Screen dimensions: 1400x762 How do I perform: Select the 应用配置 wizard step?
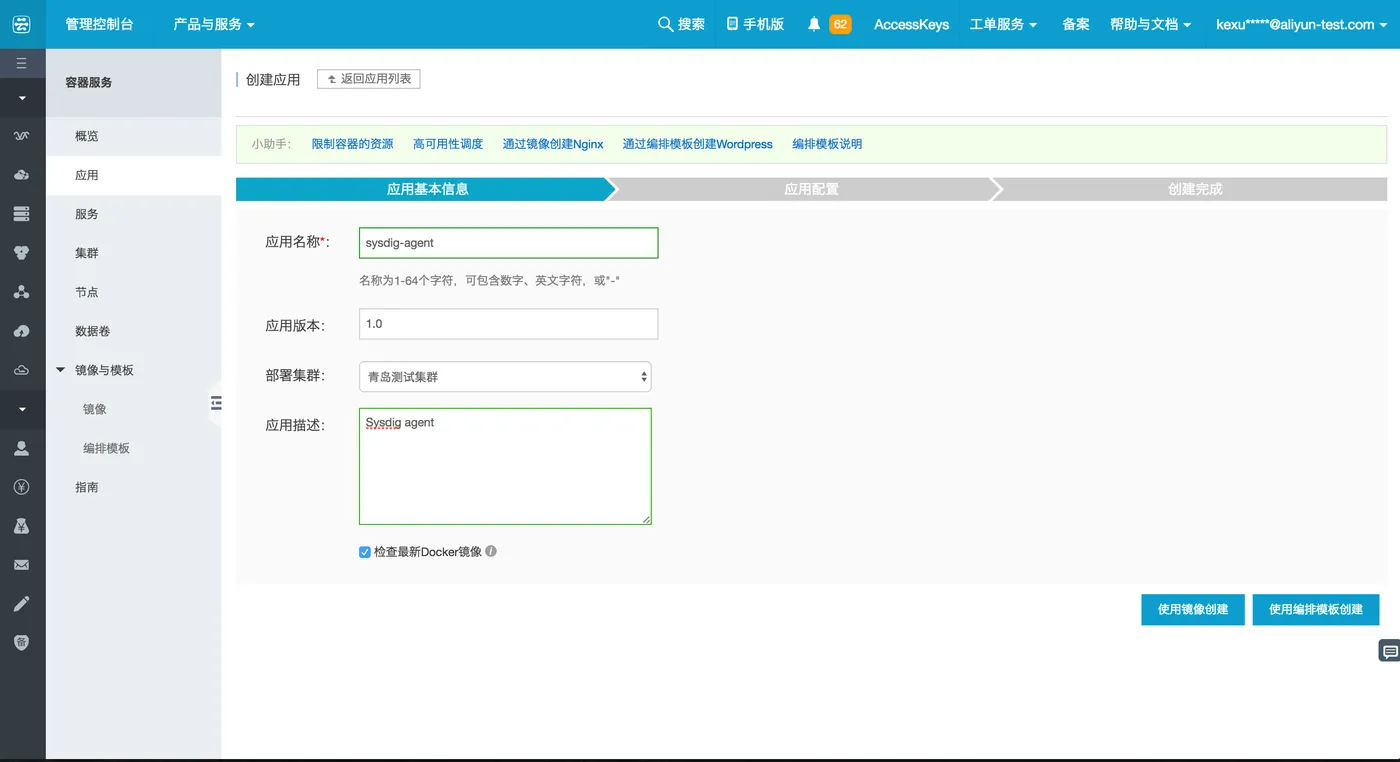[x=811, y=189]
